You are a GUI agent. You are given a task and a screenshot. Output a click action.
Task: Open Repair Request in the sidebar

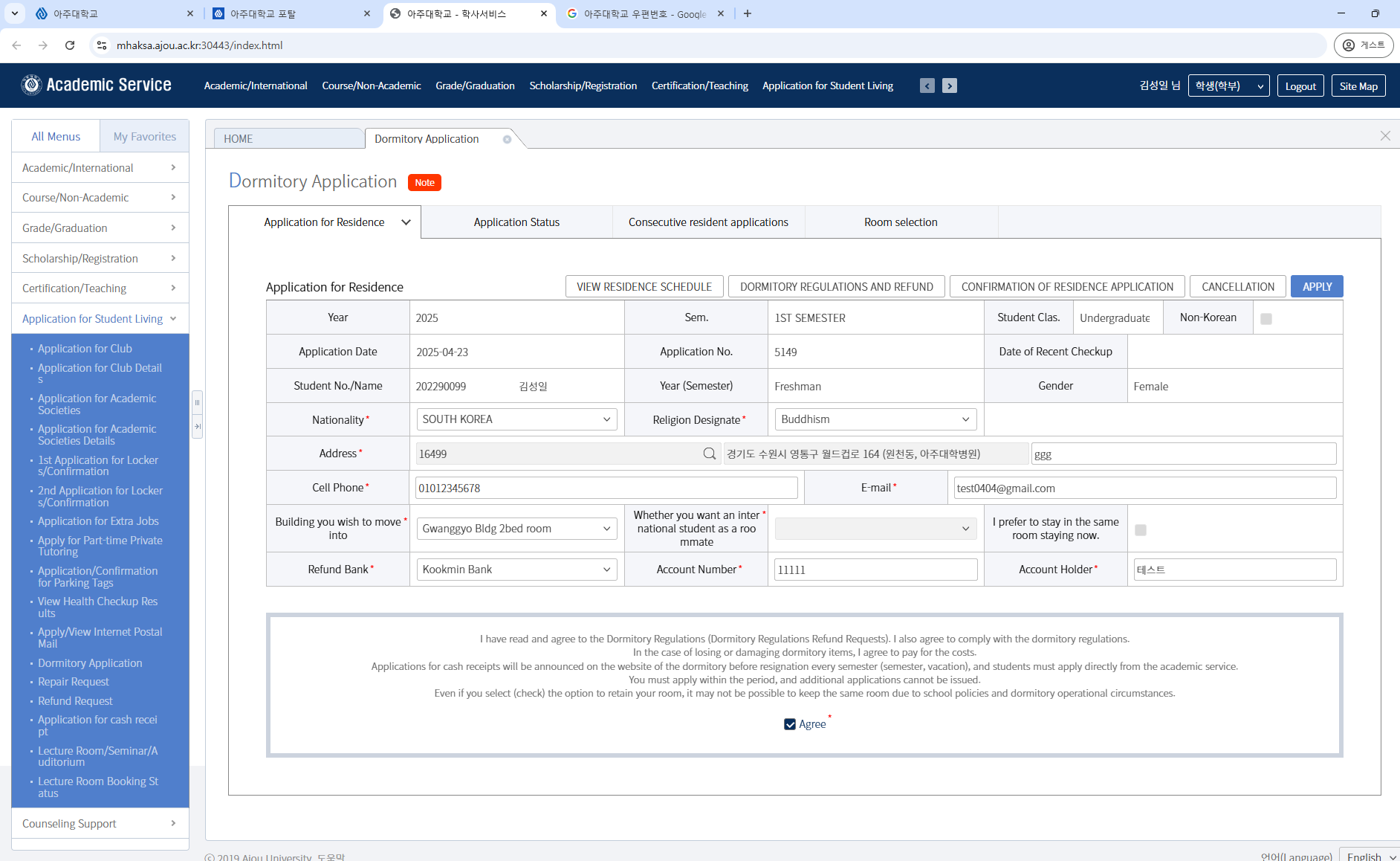coord(74,682)
